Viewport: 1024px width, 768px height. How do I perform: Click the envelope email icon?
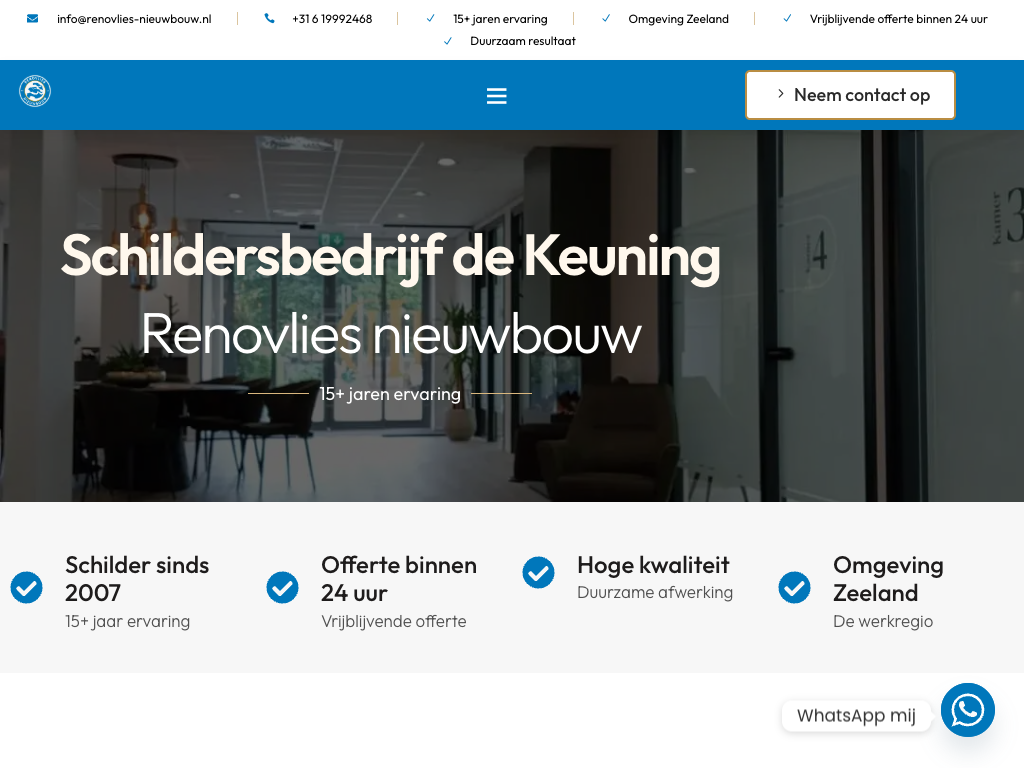(33, 19)
